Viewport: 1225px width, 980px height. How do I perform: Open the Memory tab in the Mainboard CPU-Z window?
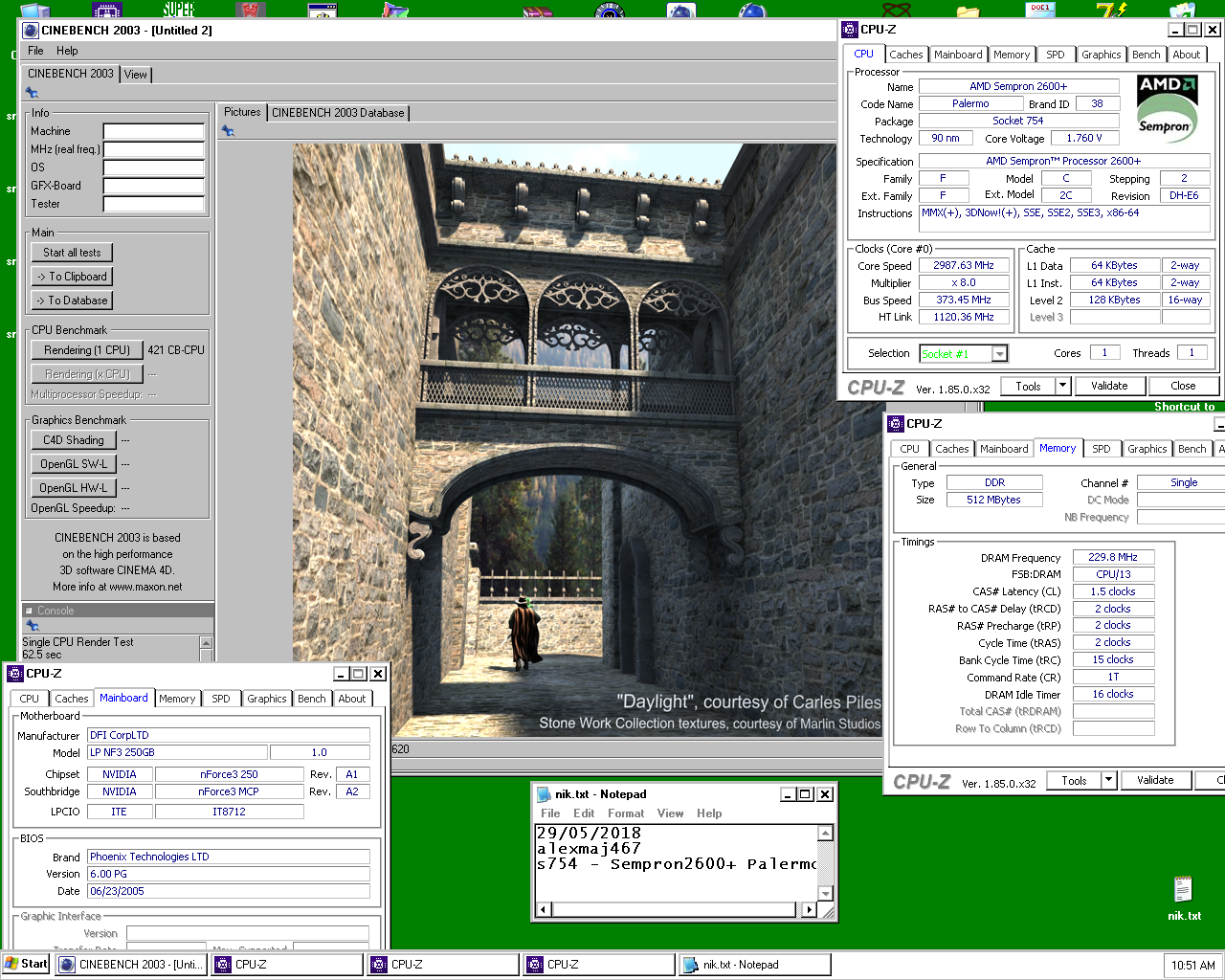point(177,699)
